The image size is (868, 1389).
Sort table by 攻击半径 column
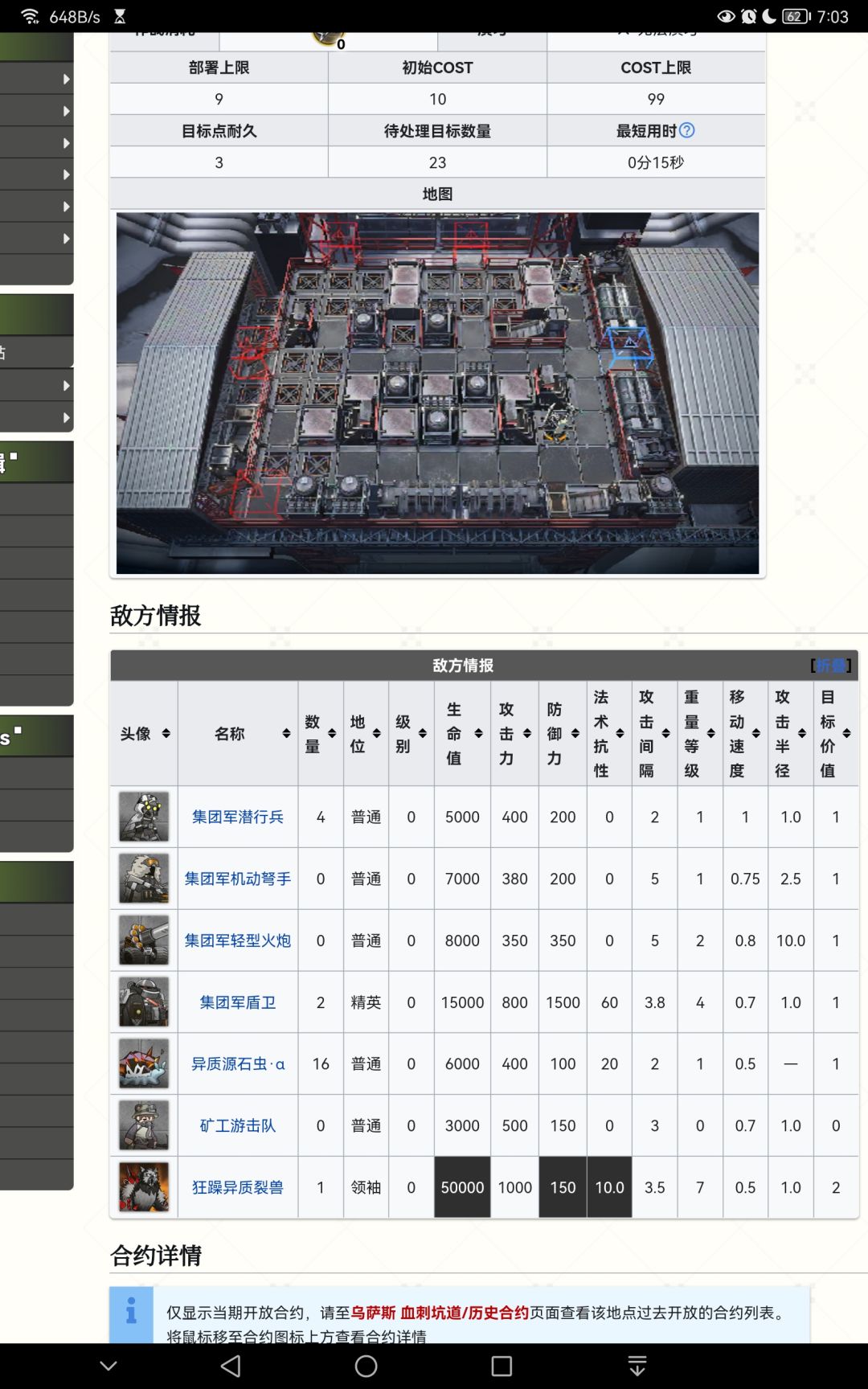click(x=801, y=733)
